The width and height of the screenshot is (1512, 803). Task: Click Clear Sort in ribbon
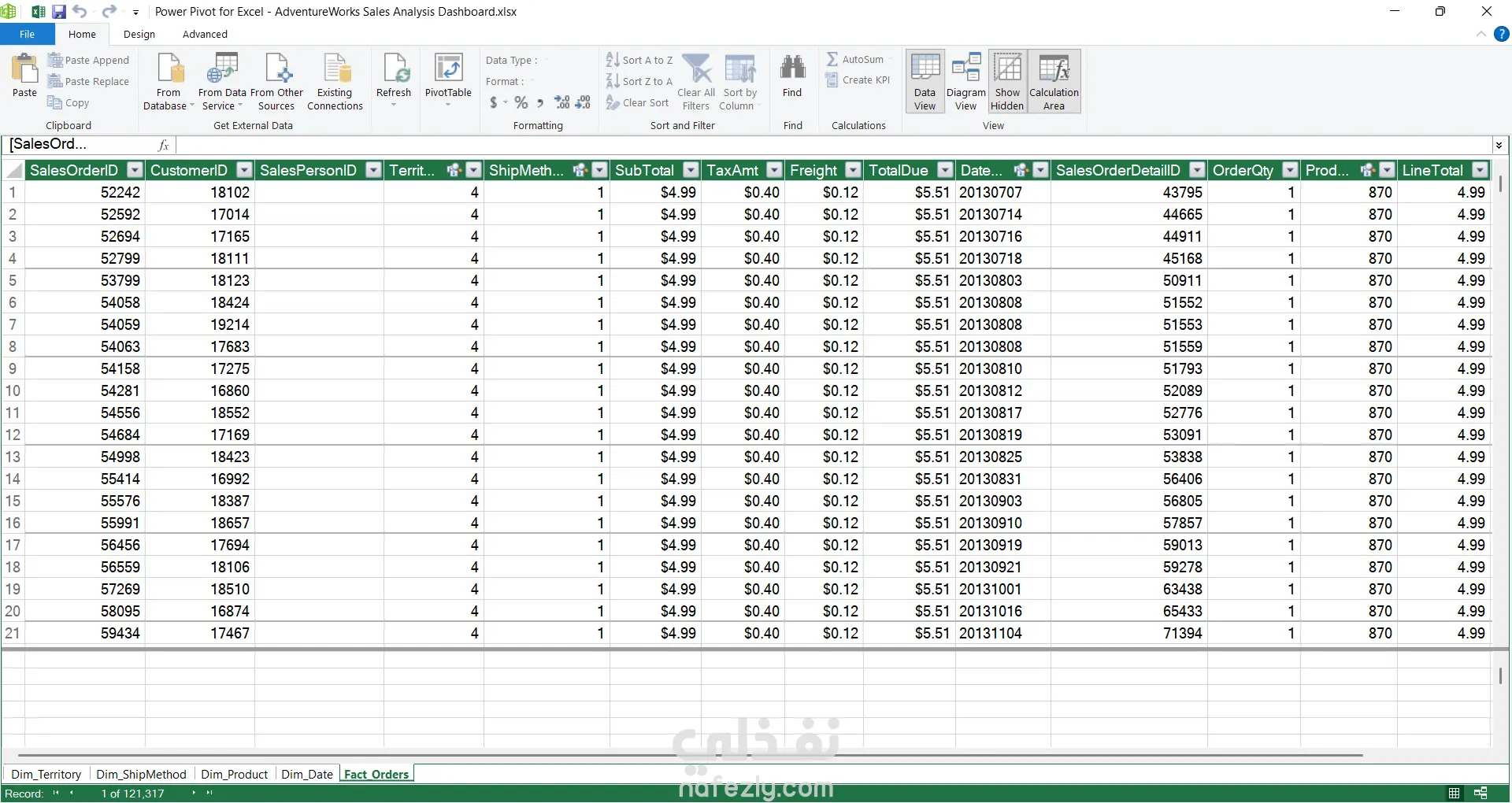point(638,102)
